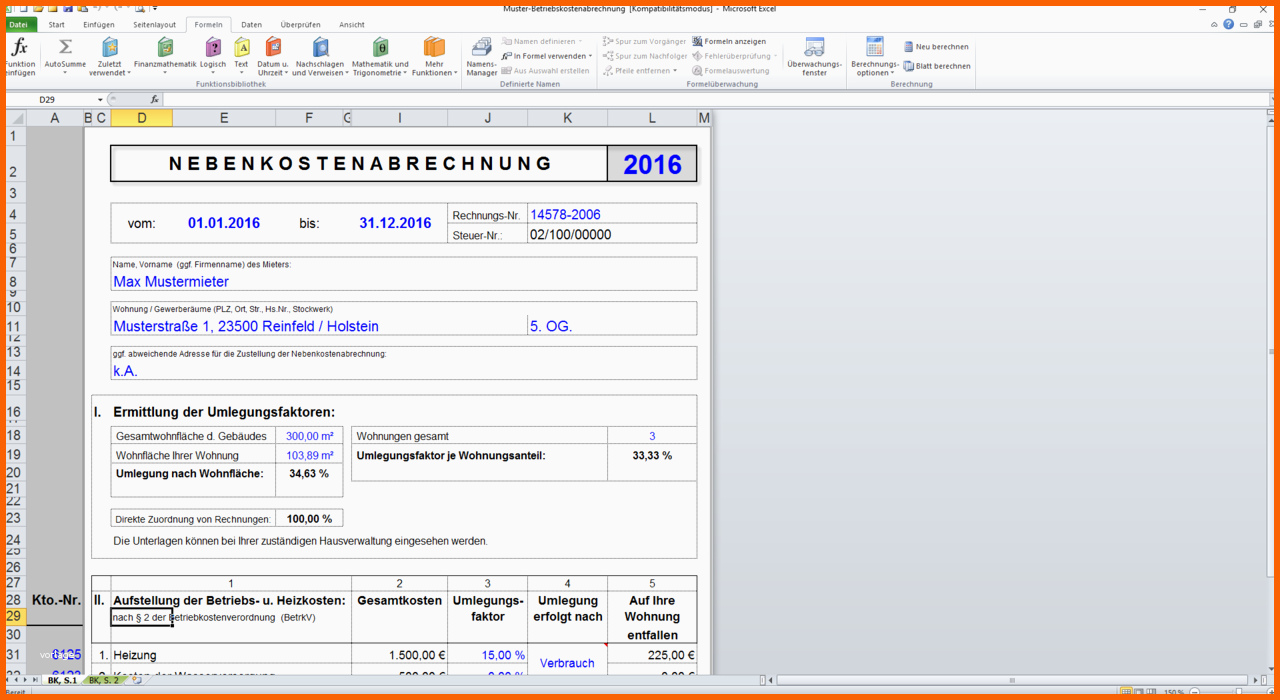The width and height of the screenshot is (1280, 700).
Task: Switch to the Seitenlayout ribbon tab
Action: [154, 25]
